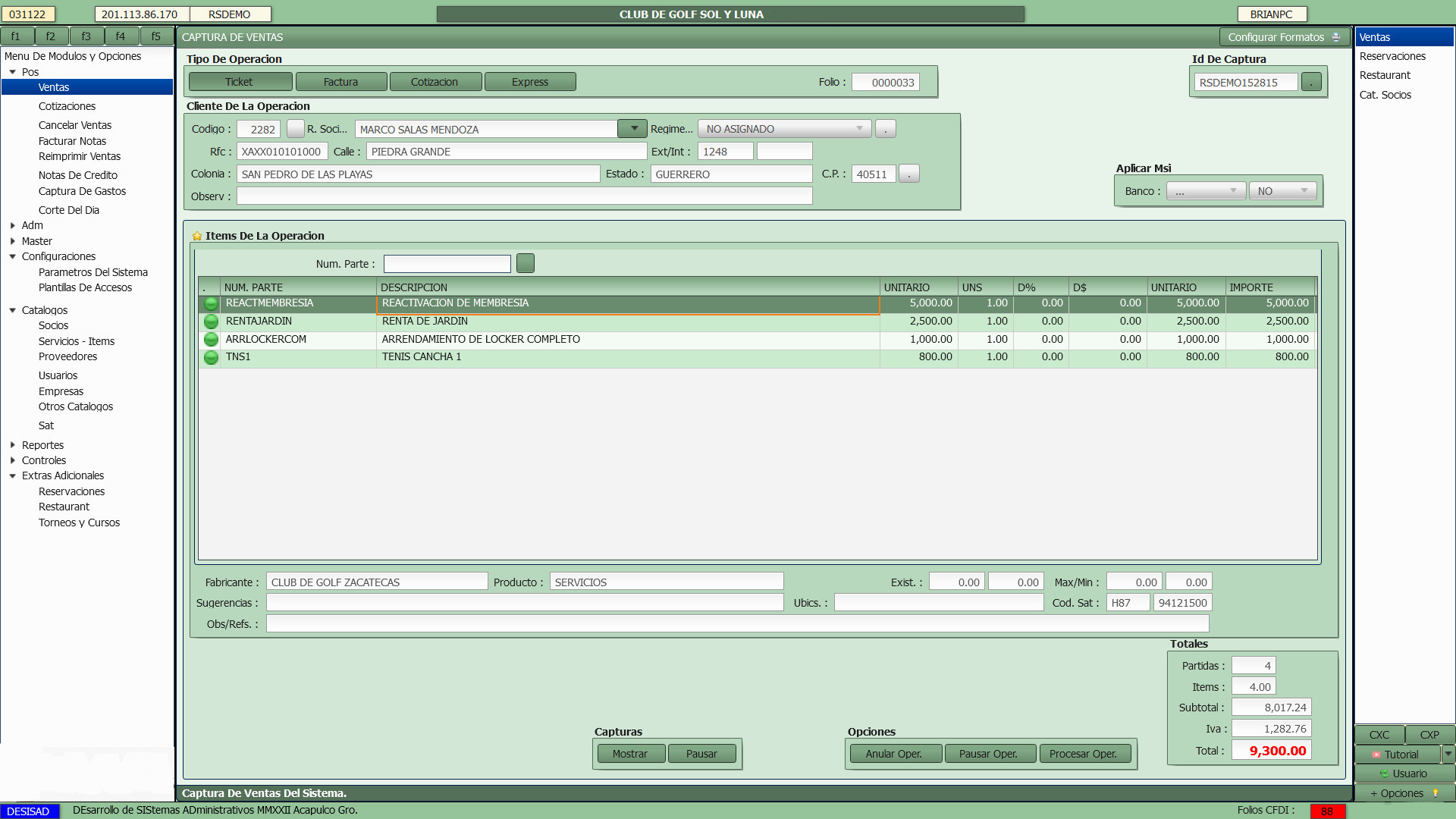Viewport: 1456px width, 819px height.
Task: Click the Observ text field
Action: (x=524, y=196)
